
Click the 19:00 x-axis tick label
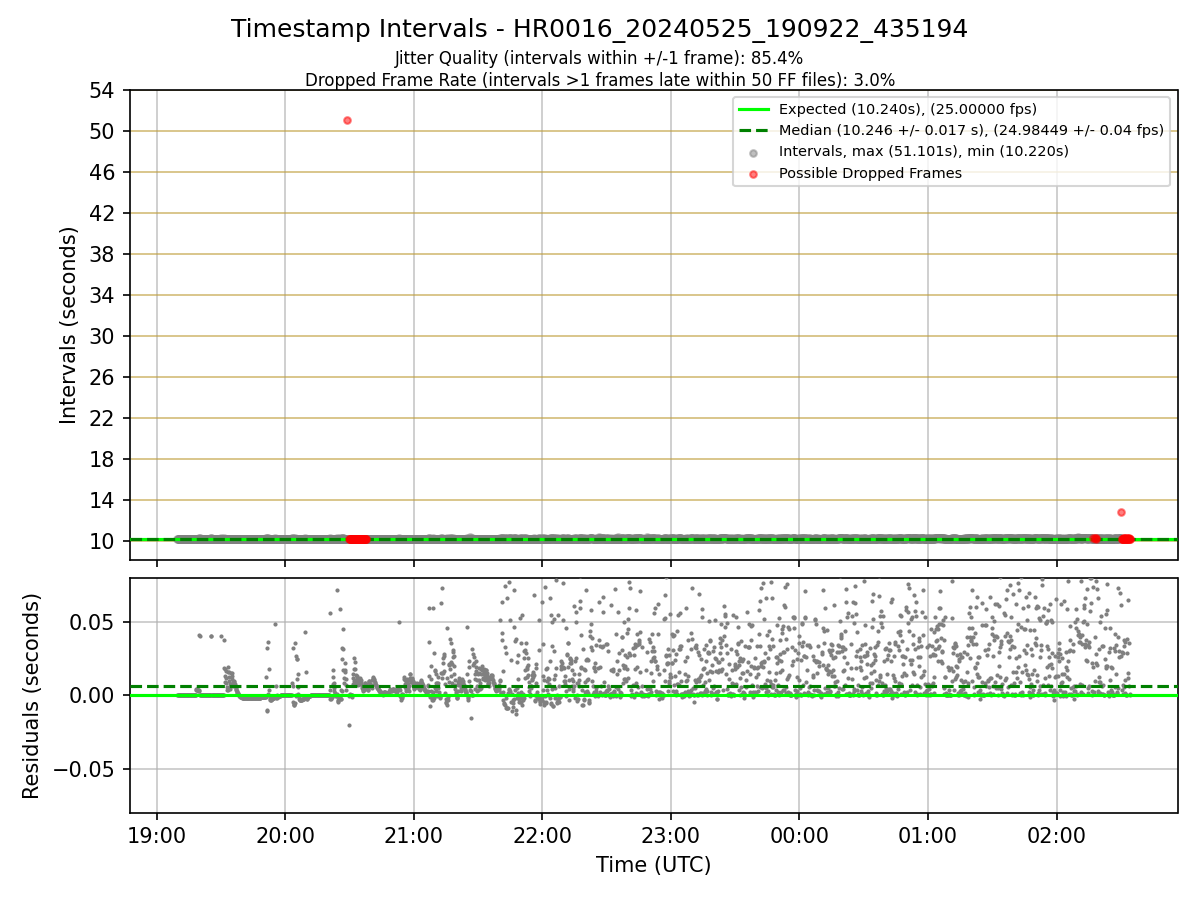156,834
